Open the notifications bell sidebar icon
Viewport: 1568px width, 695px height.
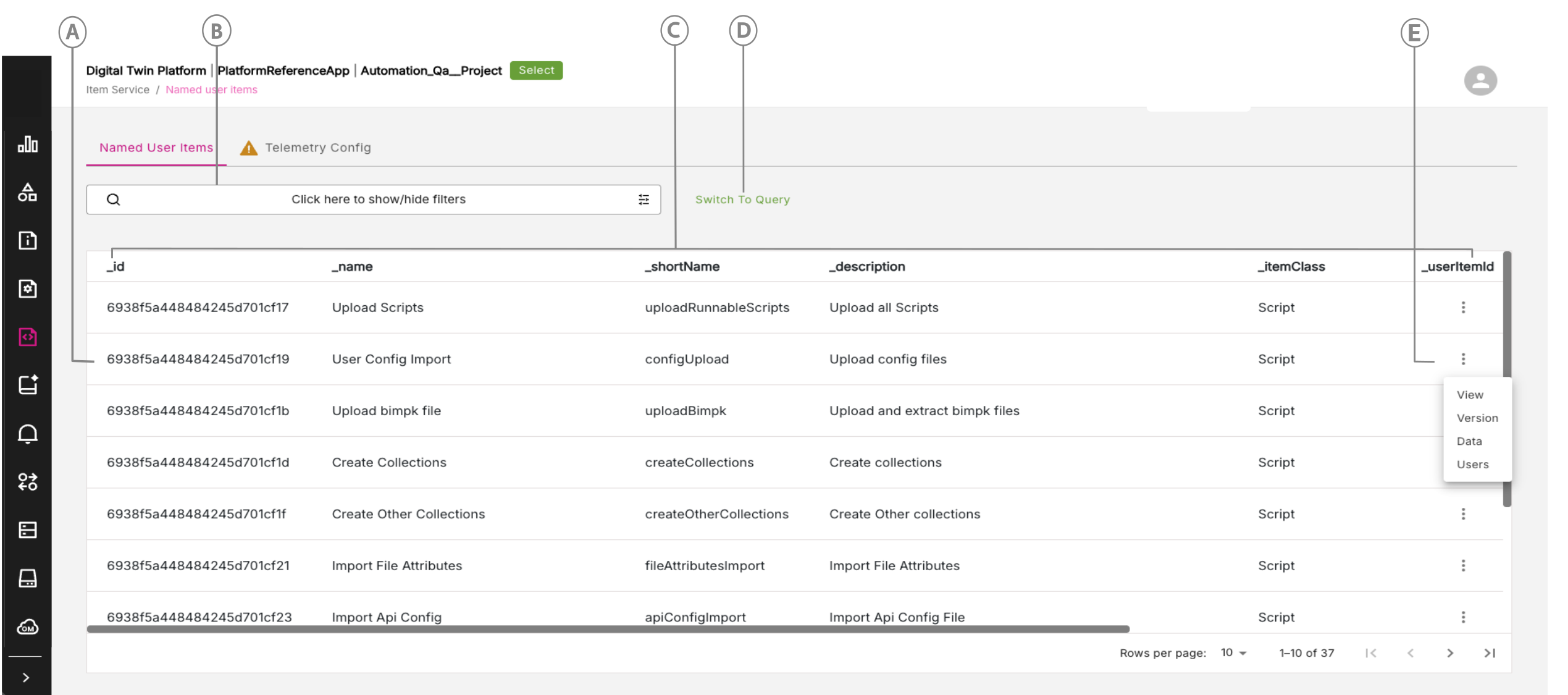[x=28, y=434]
